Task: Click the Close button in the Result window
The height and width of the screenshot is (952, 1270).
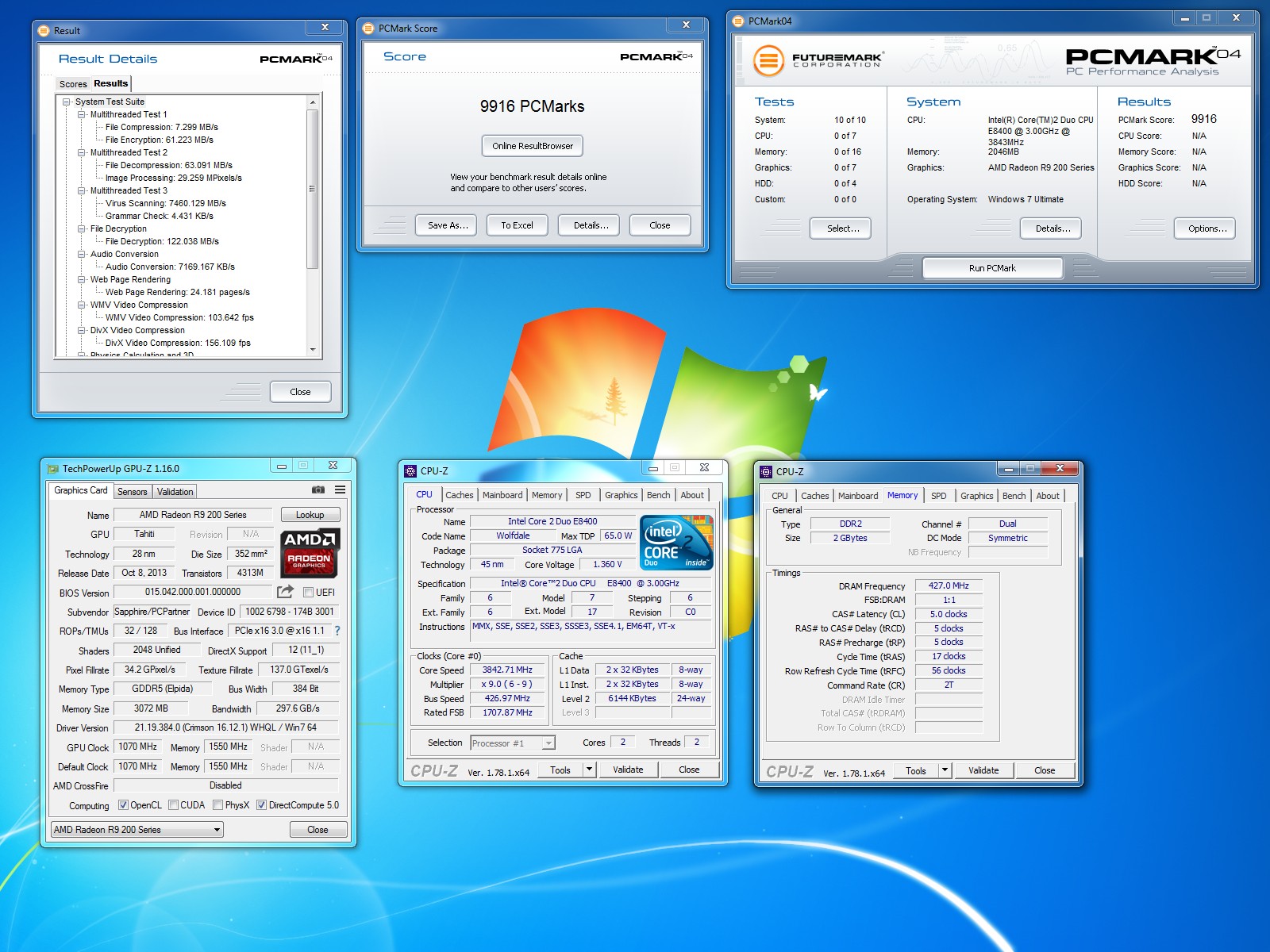Action: 300,392
